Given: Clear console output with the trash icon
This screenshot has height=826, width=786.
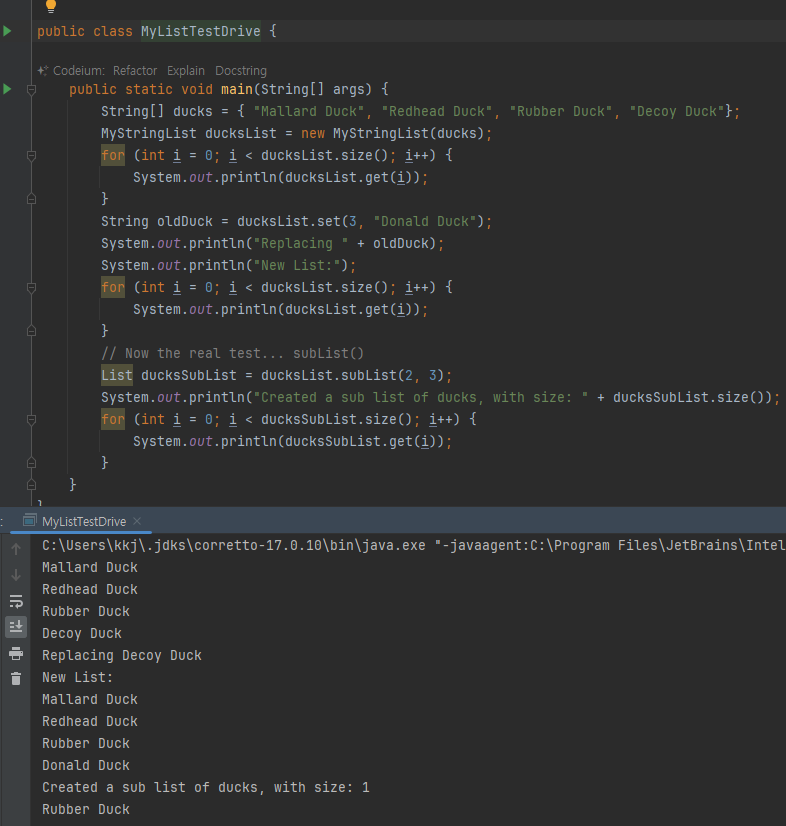Looking at the screenshot, I should (16, 678).
